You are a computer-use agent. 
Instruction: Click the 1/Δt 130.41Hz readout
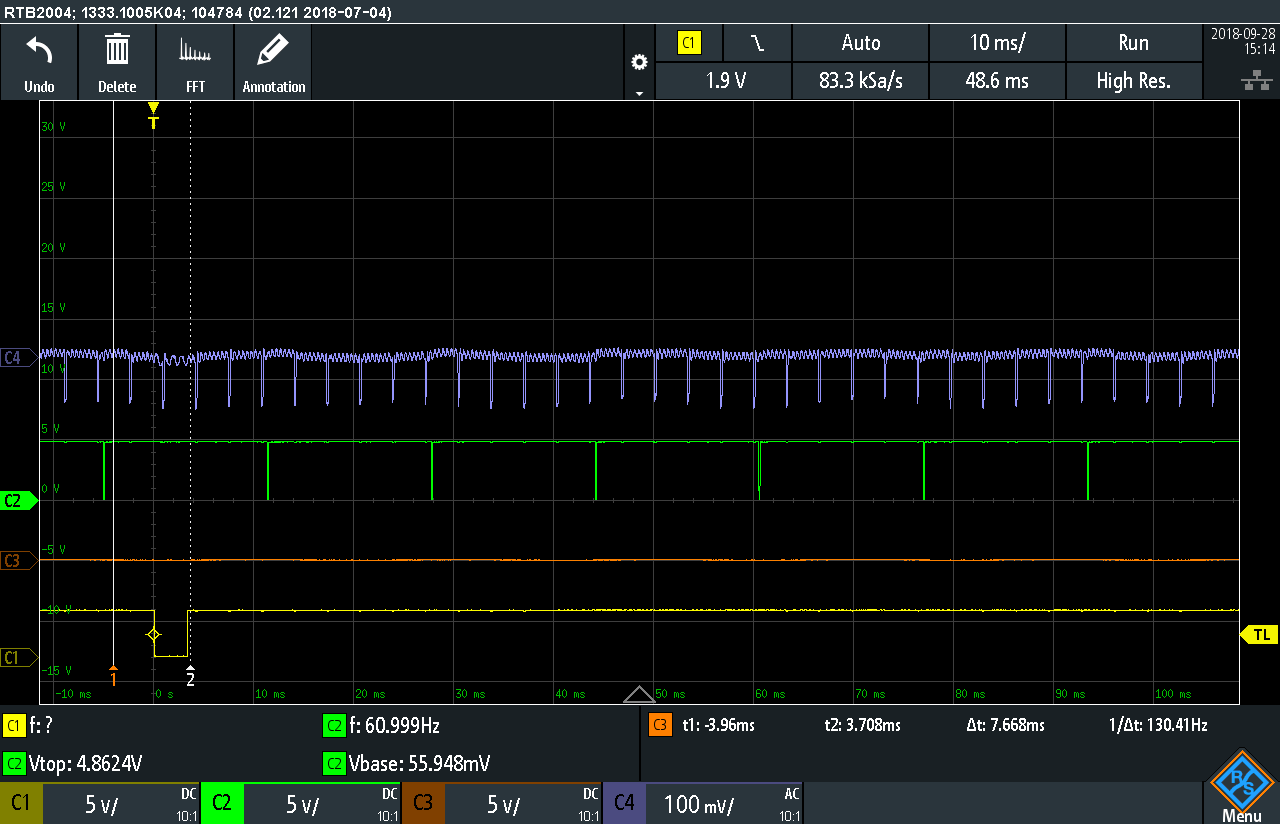1157,725
